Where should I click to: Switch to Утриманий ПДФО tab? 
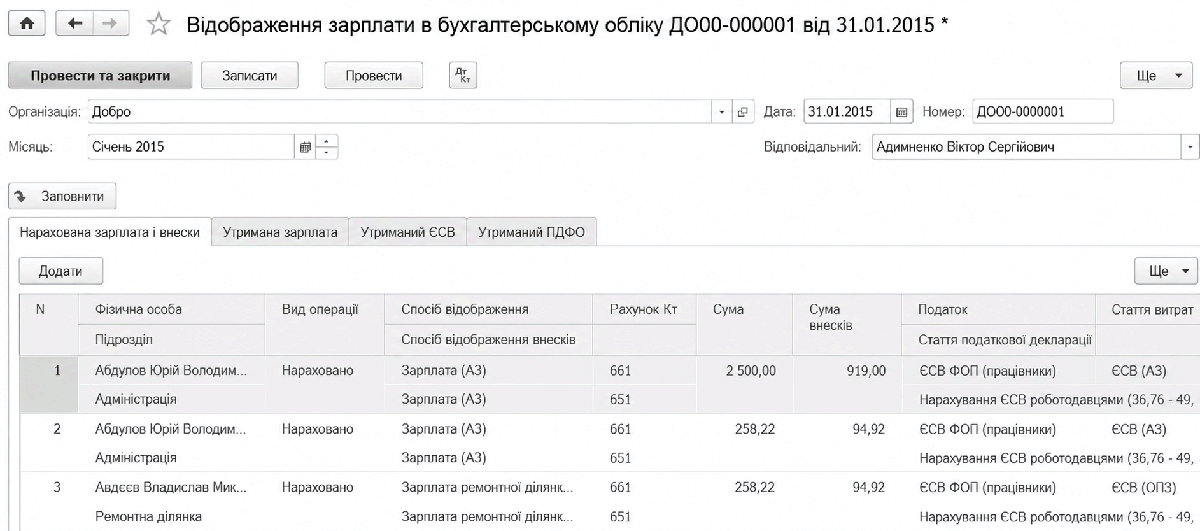[x=531, y=232]
